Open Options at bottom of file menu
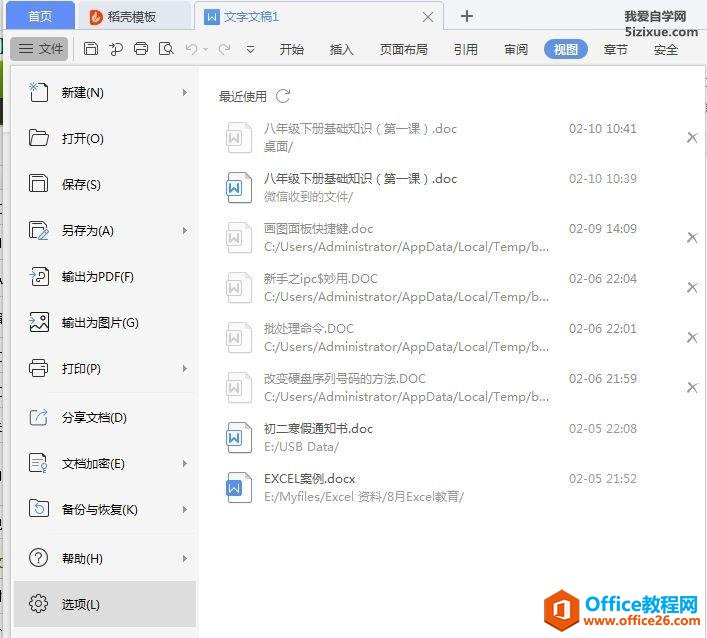Image resolution: width=707 pixels, height=638 pixels. click(80, 604)
